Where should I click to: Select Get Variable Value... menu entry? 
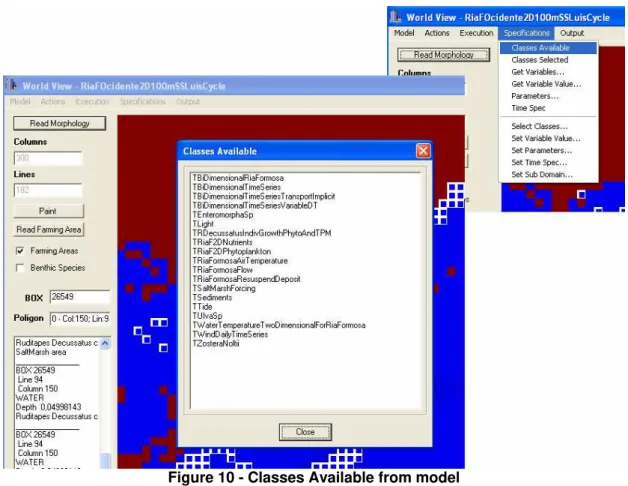548,84
